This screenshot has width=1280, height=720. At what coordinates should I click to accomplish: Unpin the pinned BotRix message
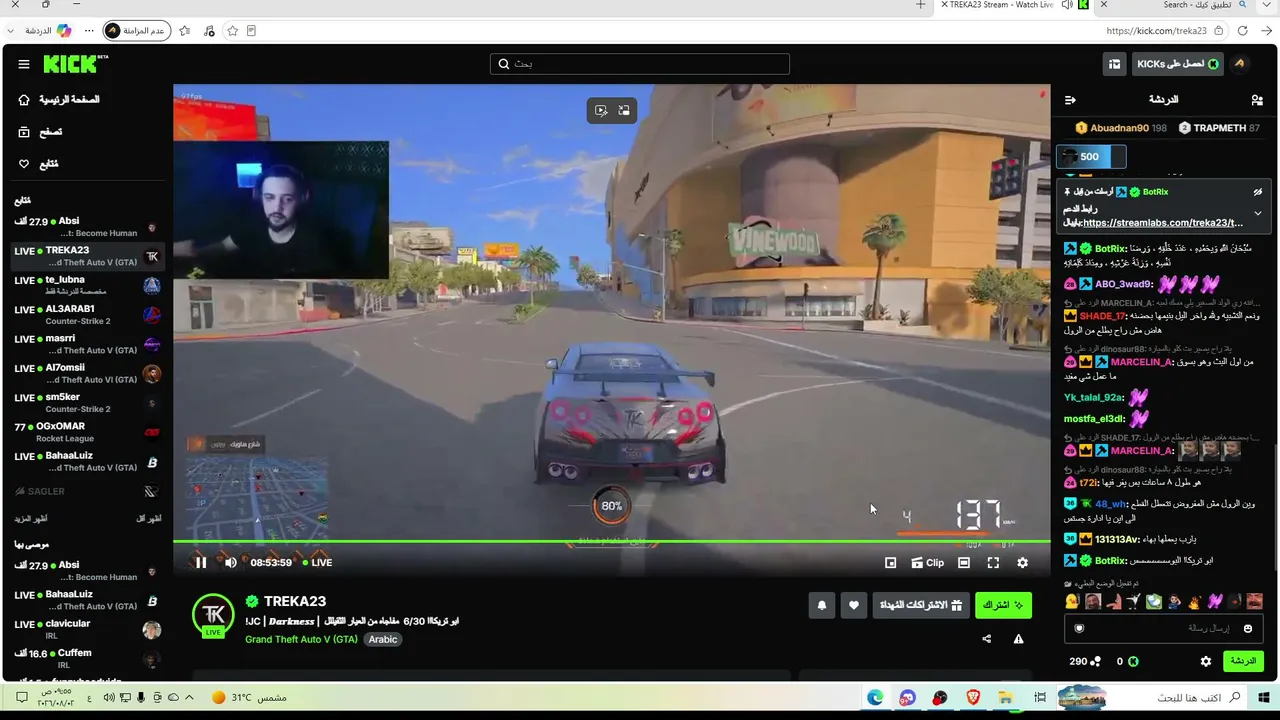[1258, 192]
